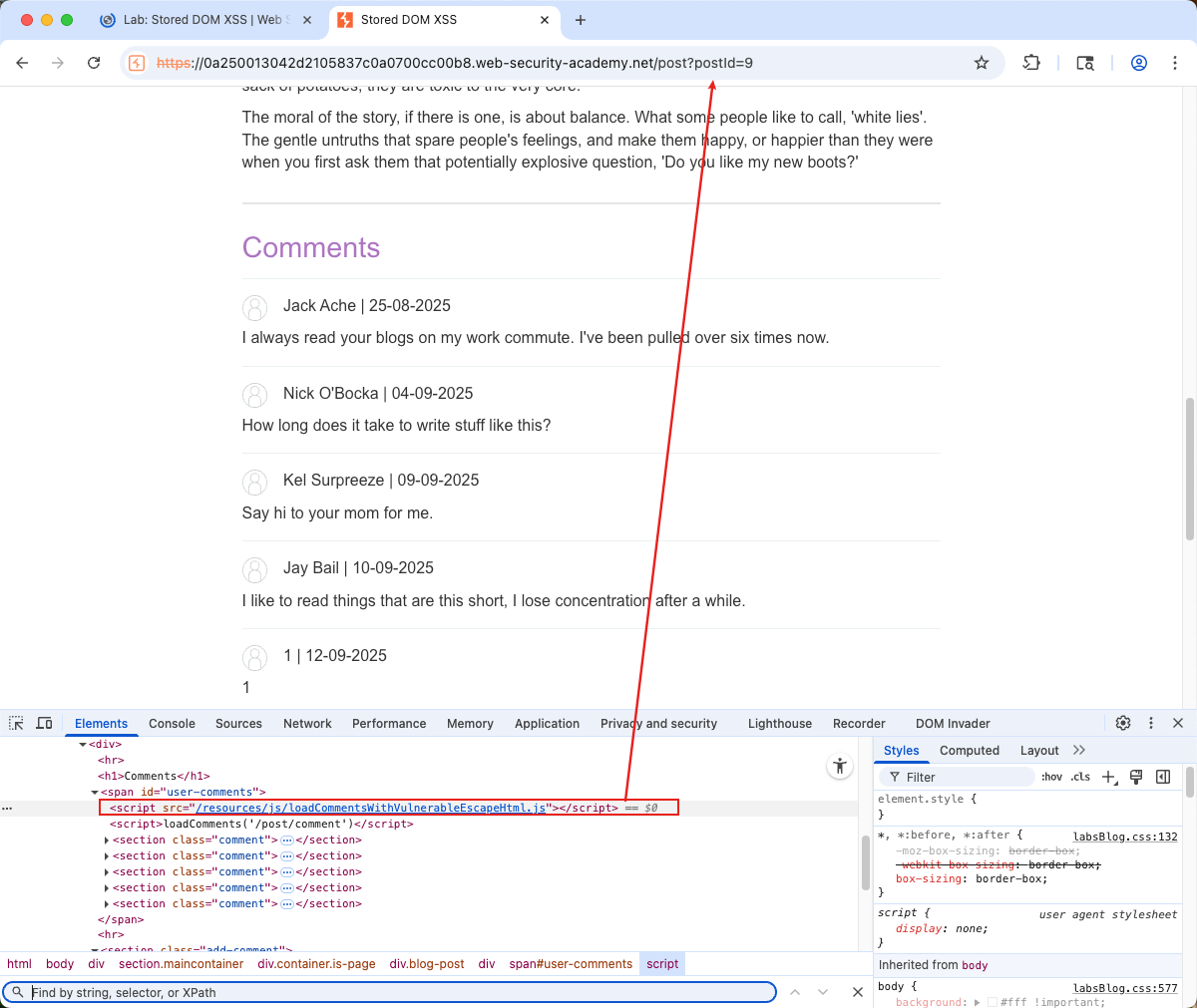Reload the current page
The image size is (1197, 1008).
(94, 63)
